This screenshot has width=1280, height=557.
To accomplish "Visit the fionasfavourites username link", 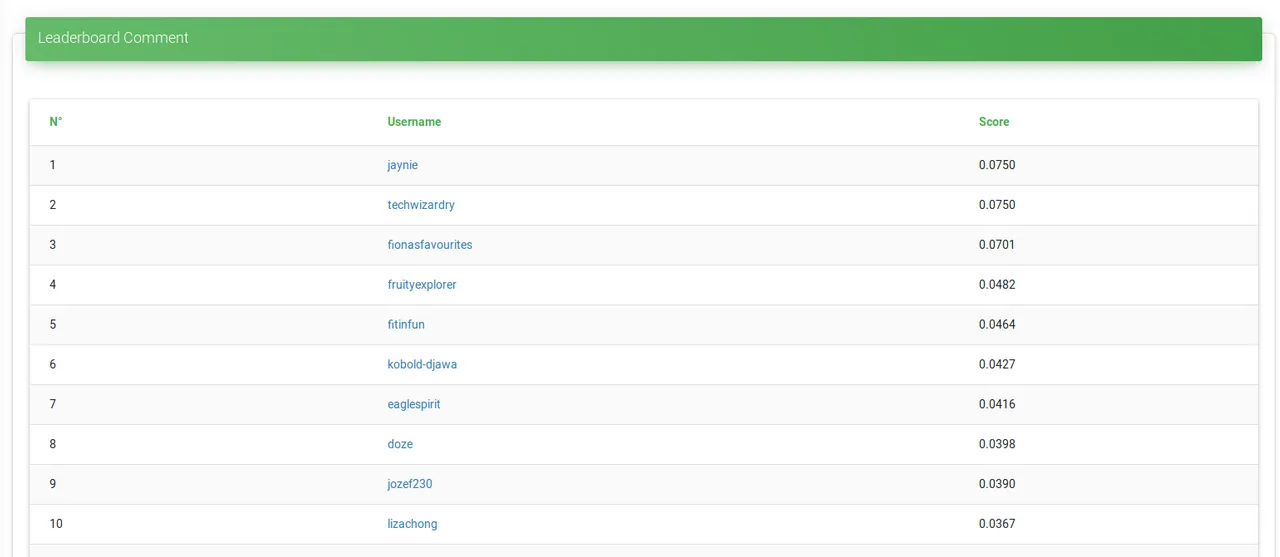I will pos(430,245).
